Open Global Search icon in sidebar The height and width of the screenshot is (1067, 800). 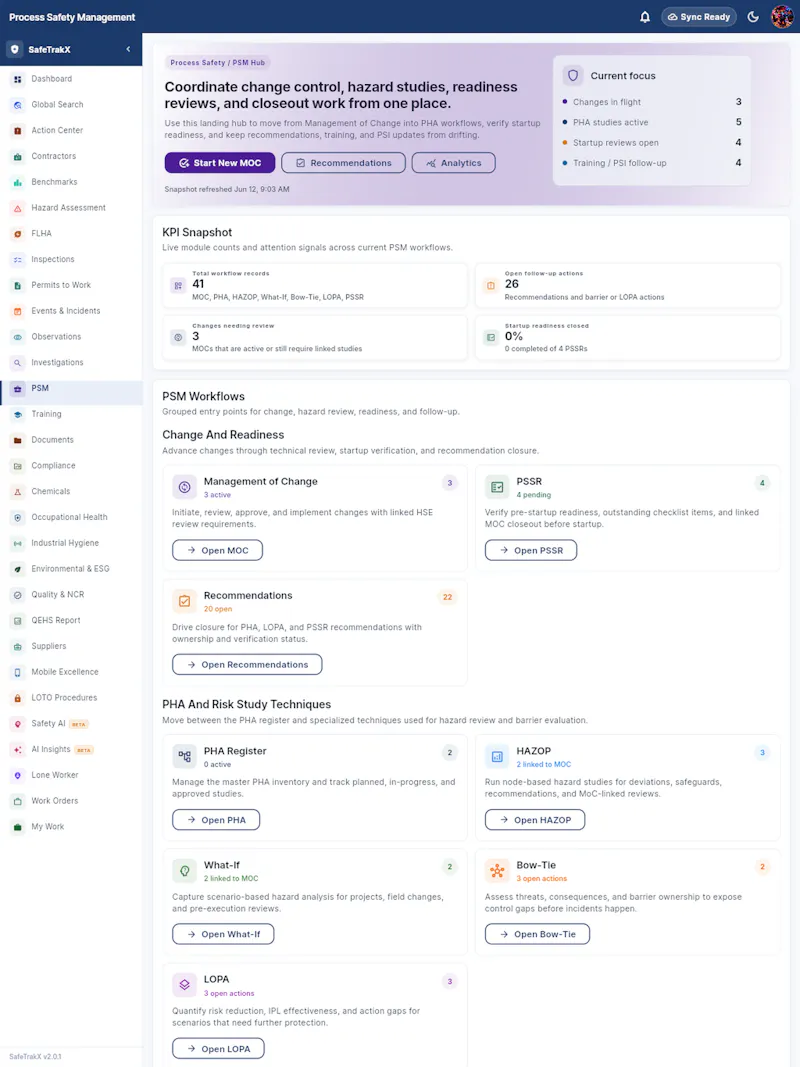(x=18, y=105)
